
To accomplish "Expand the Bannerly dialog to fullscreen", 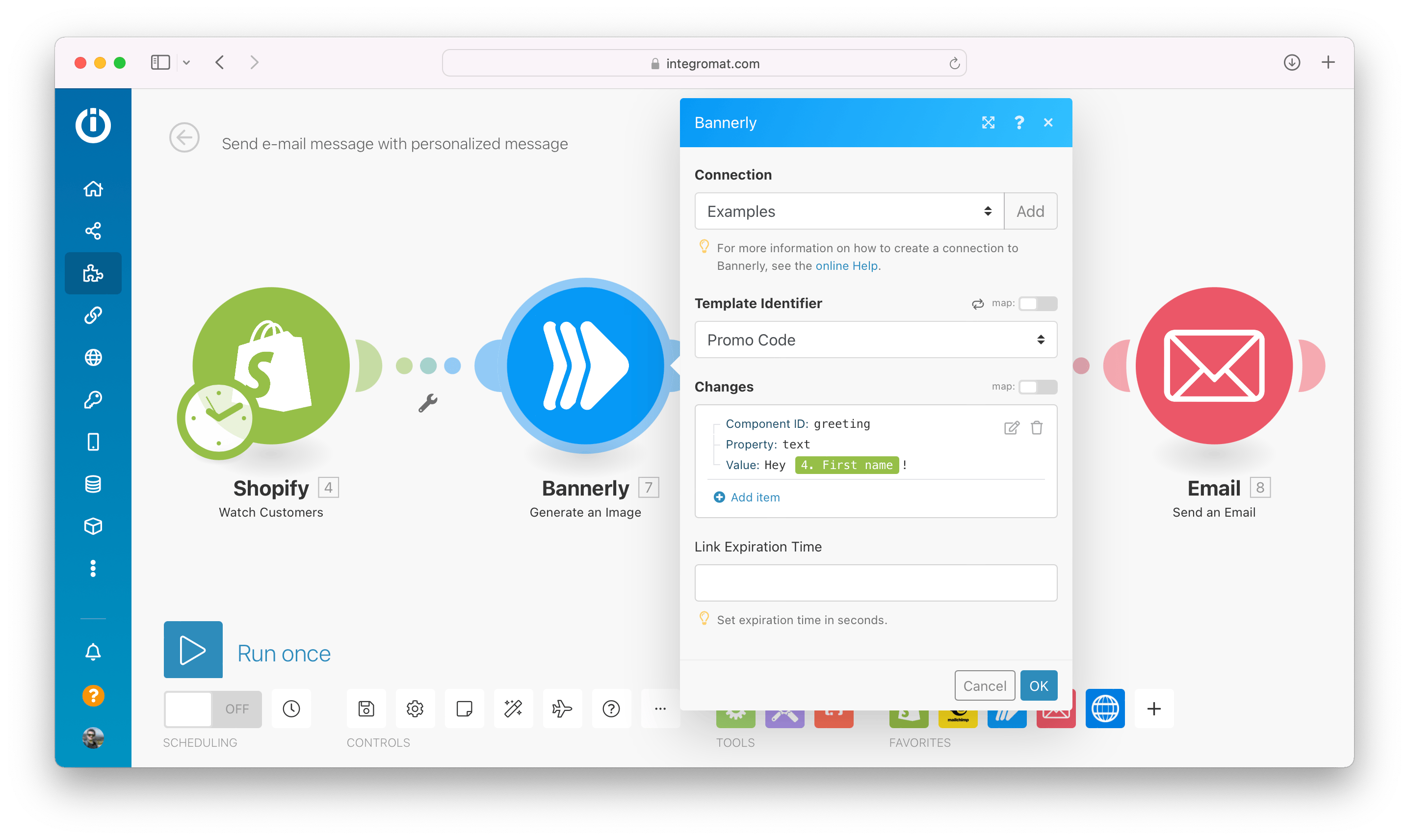I will (988, 122).
